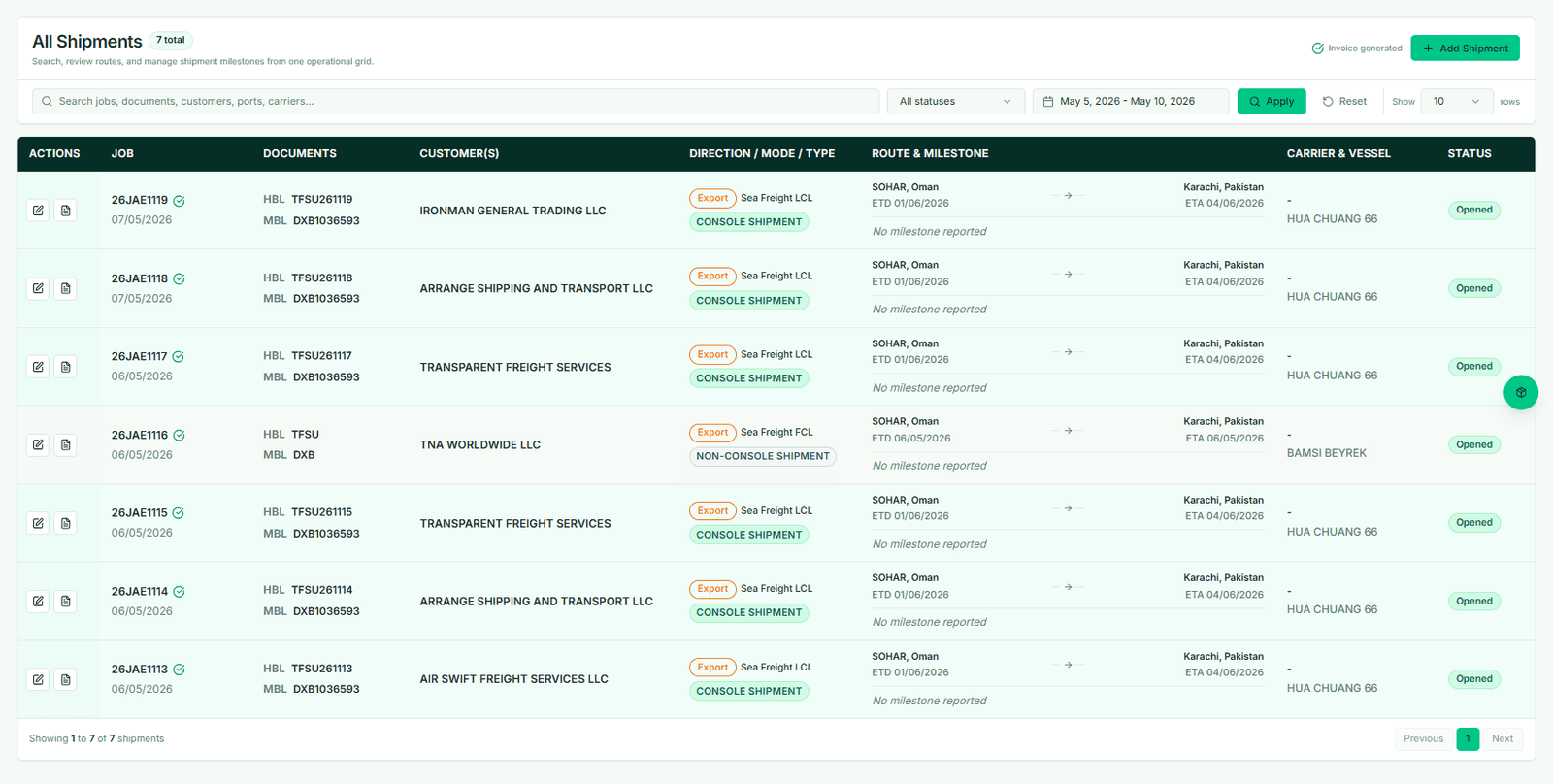Click the JOB column header
Viewport: 1553px width, 784px height.
click(122, 153)
